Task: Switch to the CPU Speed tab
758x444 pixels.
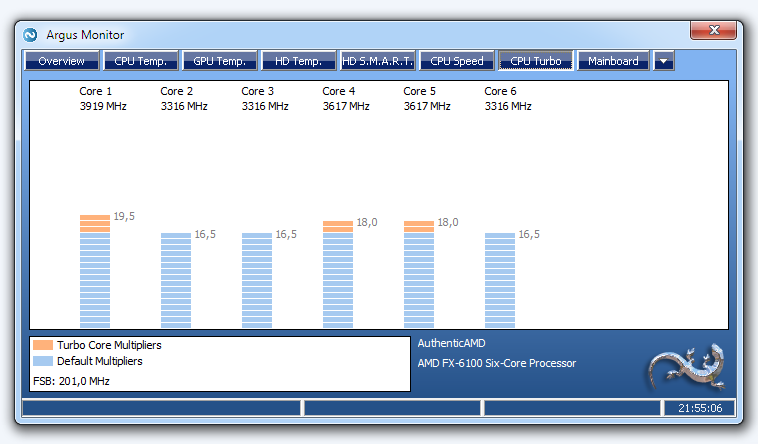Action: pos(457,61)
